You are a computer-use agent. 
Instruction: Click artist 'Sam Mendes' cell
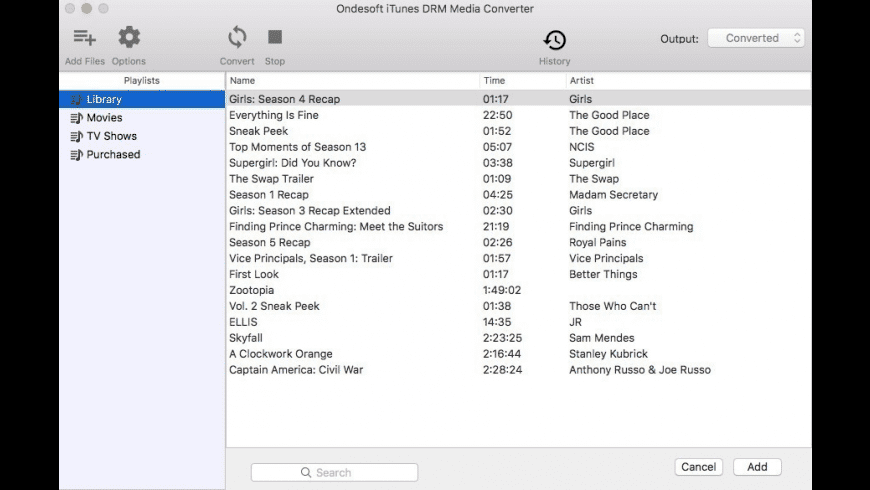click(x=601, y=337)
